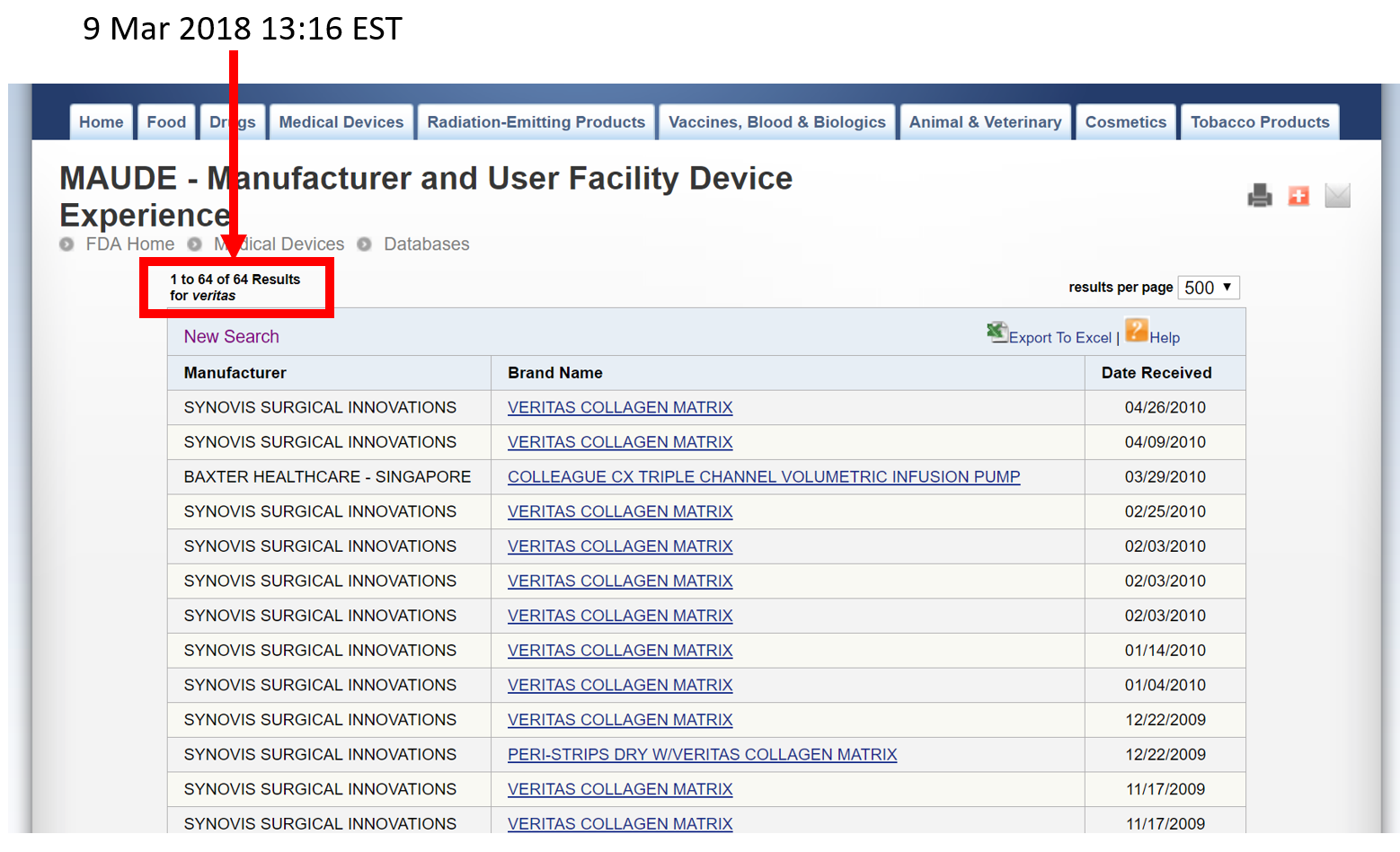1400x852 pixels.
Task: Click the printer icon to print the page
Action: 1259,195
